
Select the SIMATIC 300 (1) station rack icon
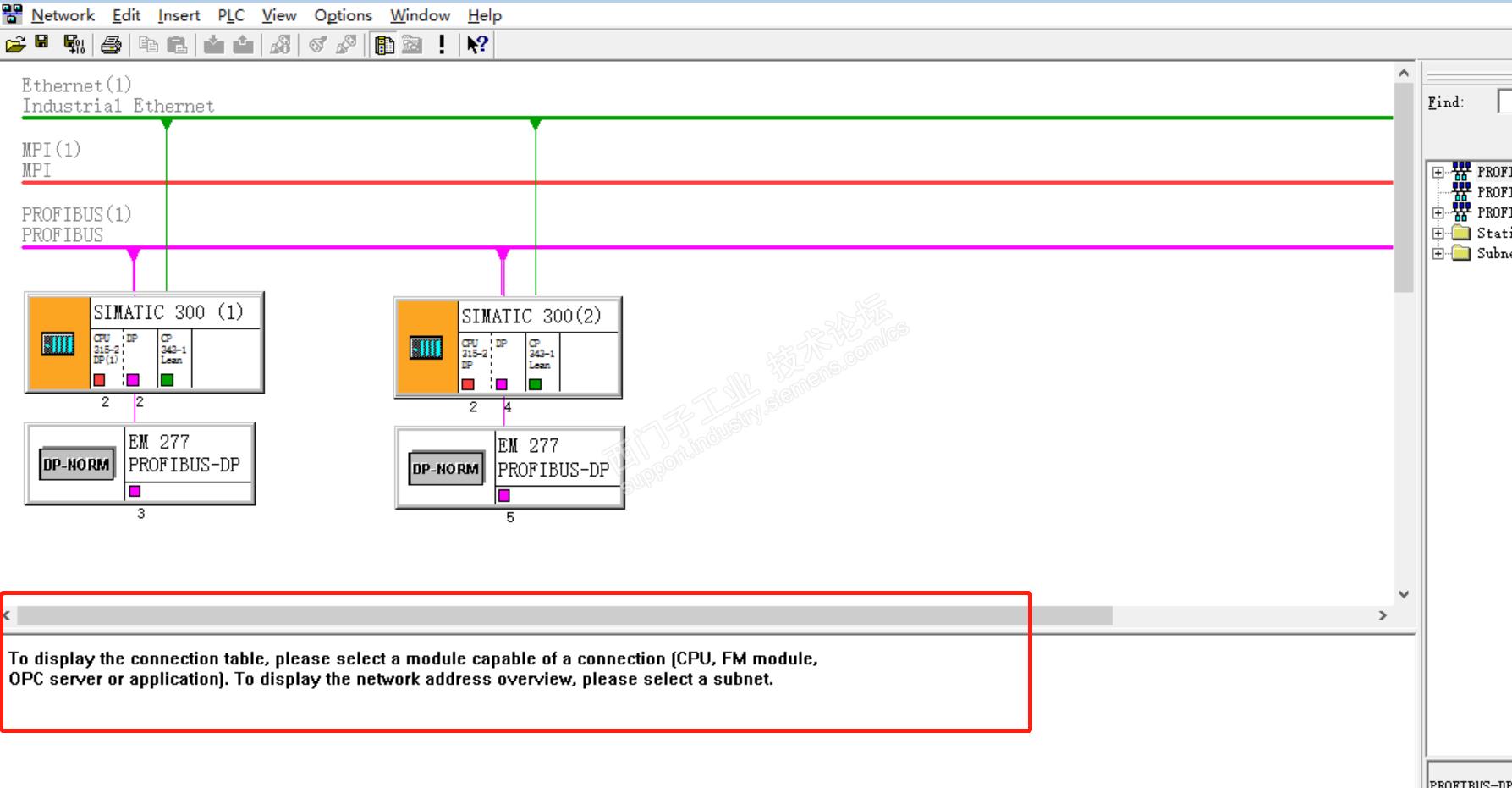[58, 344]
